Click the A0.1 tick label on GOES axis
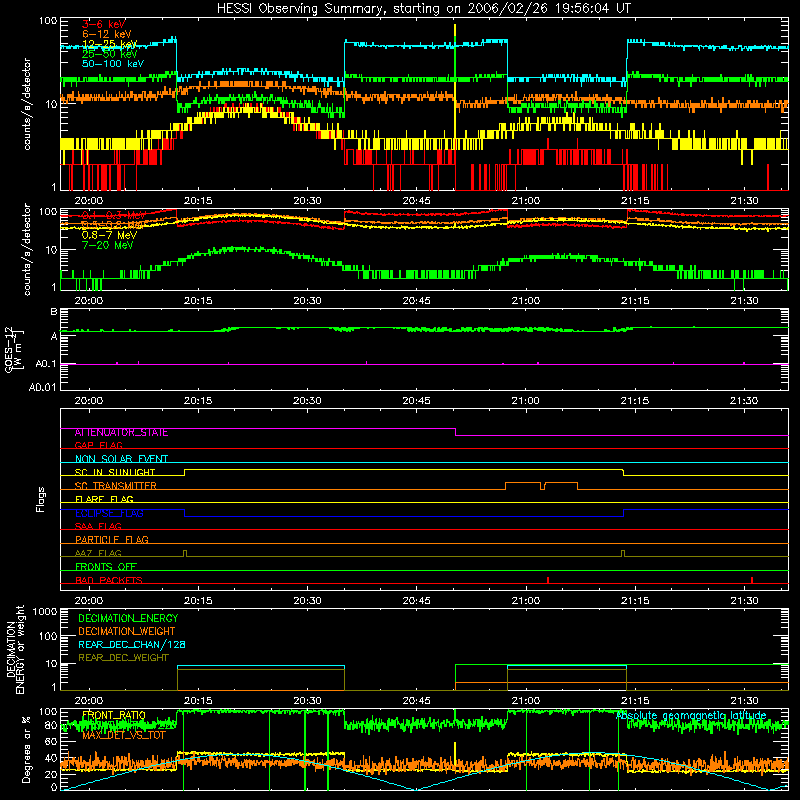This screenshot has height=800, width=800. (x=46, y=364)
